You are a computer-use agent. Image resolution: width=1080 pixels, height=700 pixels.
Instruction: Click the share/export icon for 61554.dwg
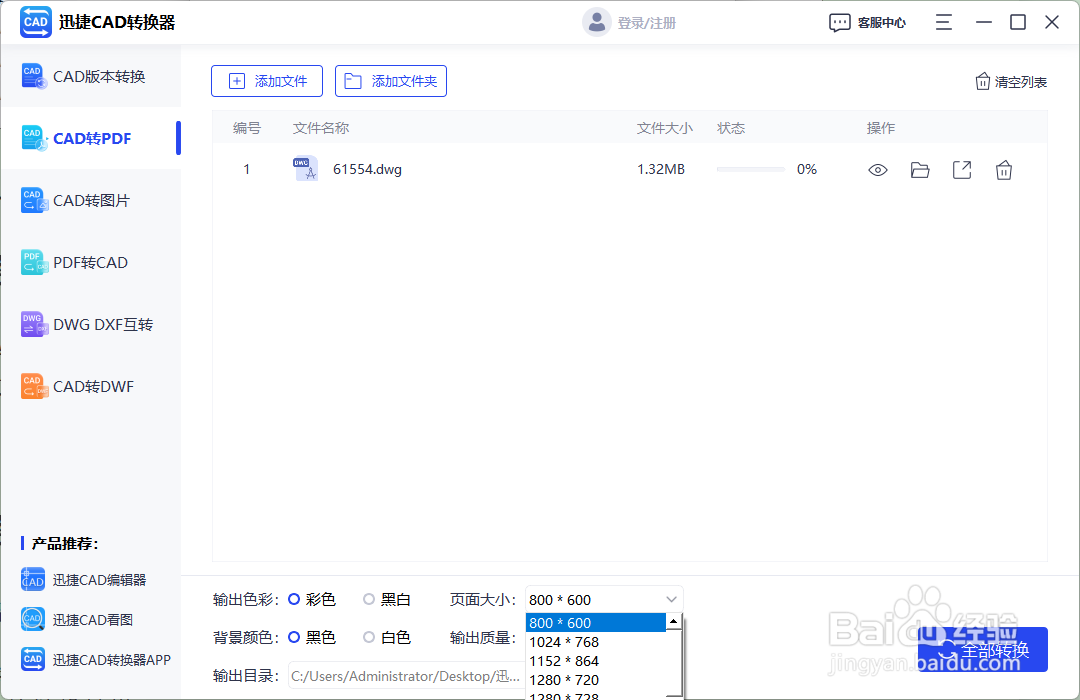click(962, 169)
